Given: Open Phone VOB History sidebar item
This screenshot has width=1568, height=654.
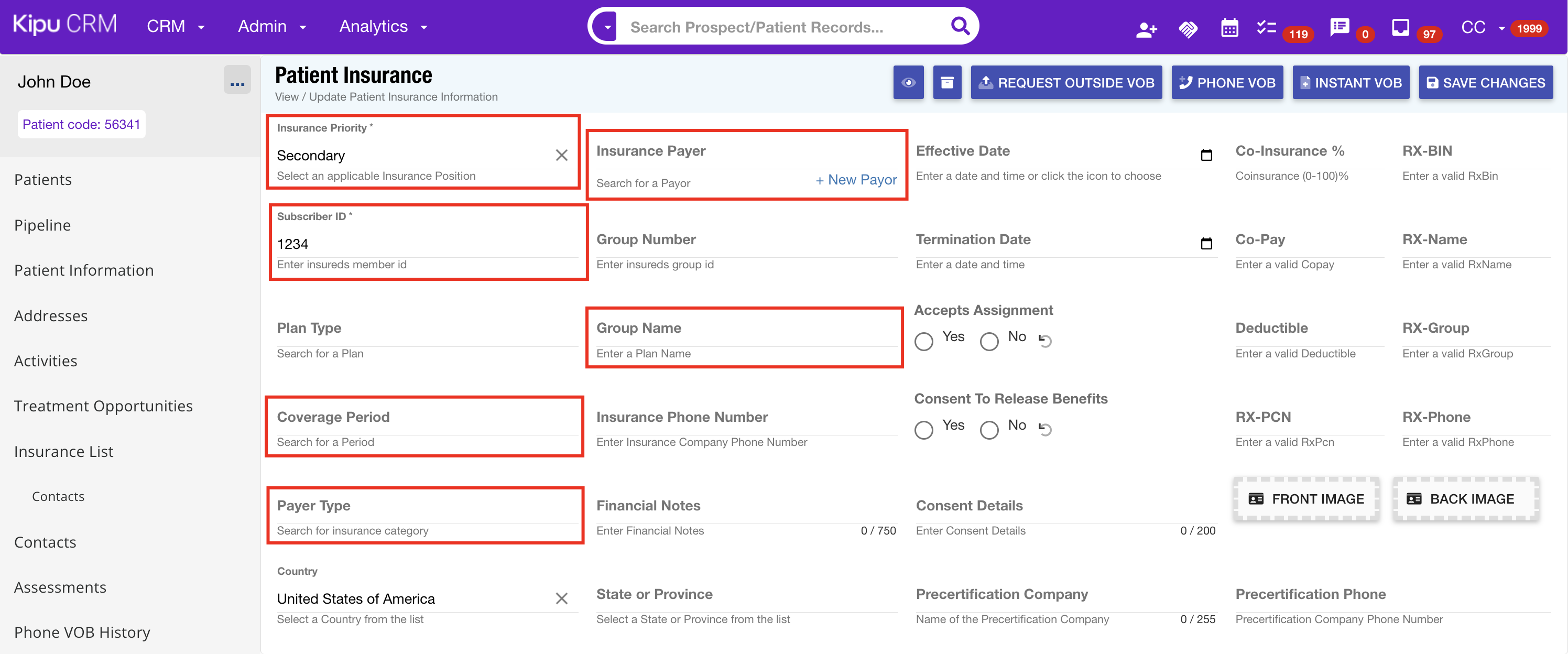Looking at the screenshot, I should pos(82,632).
